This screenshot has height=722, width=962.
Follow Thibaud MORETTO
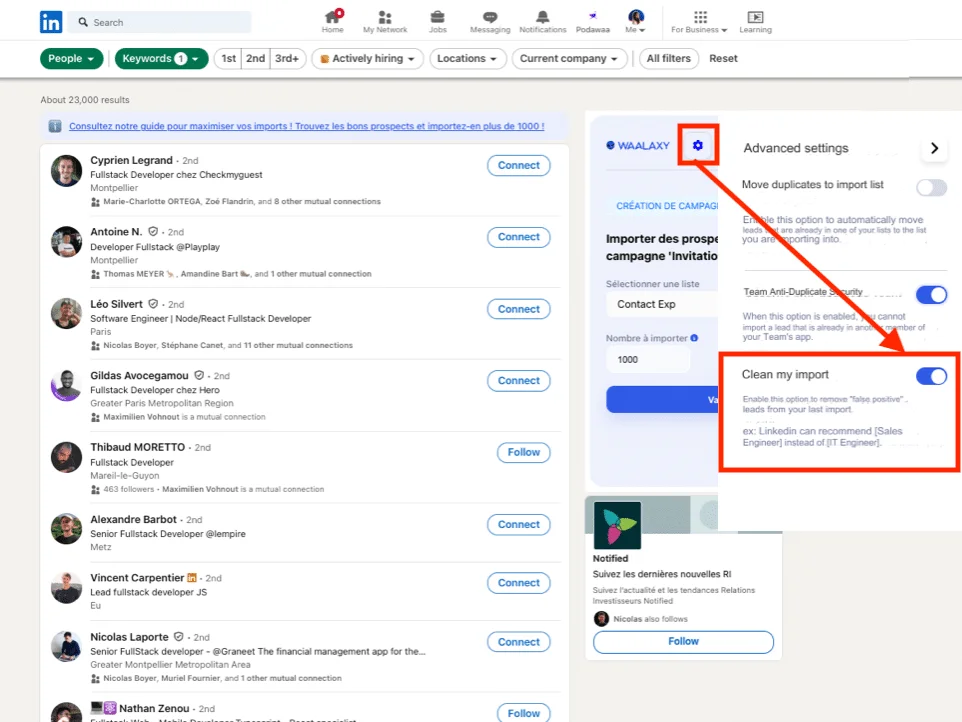tap(523, 453)
